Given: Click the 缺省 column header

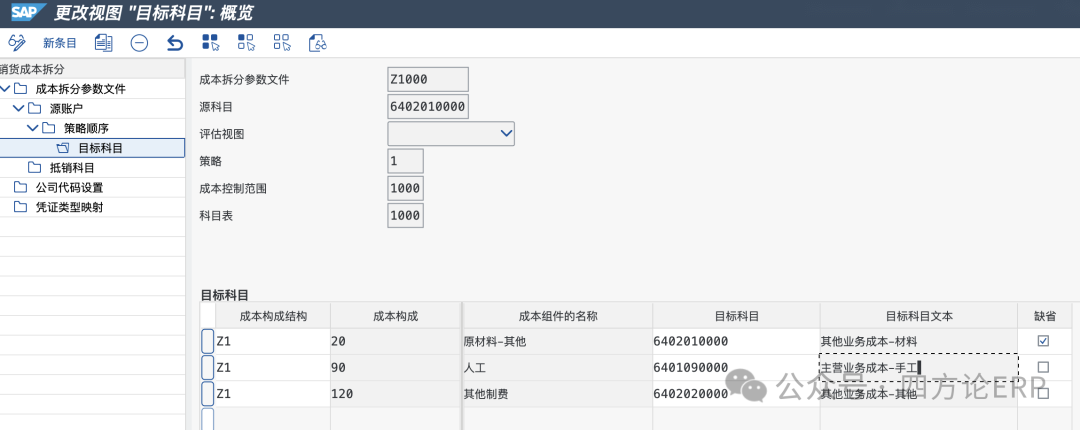Looking at the screenshot, I should [x=1043, y=316].
